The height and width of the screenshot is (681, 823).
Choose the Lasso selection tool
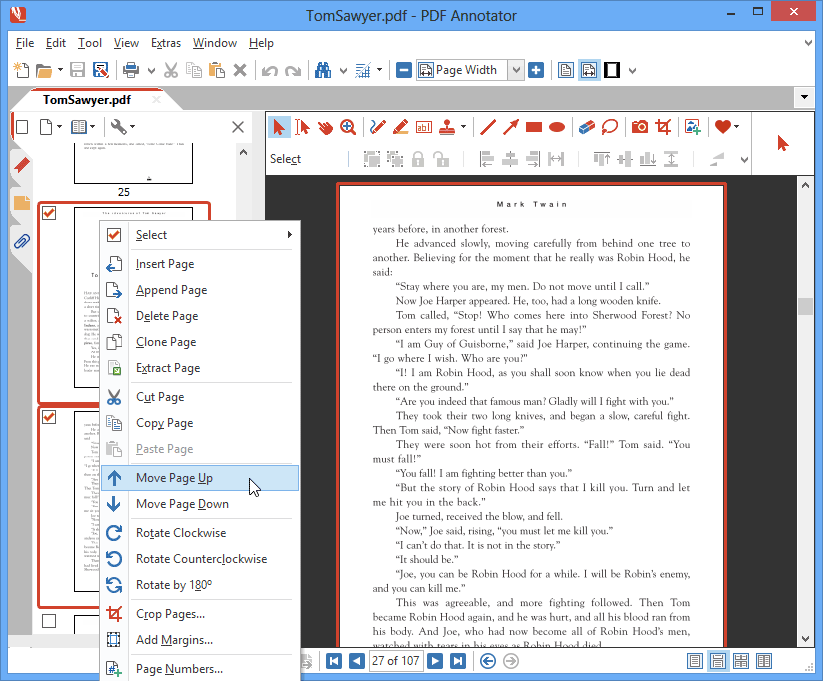[609, 127]
